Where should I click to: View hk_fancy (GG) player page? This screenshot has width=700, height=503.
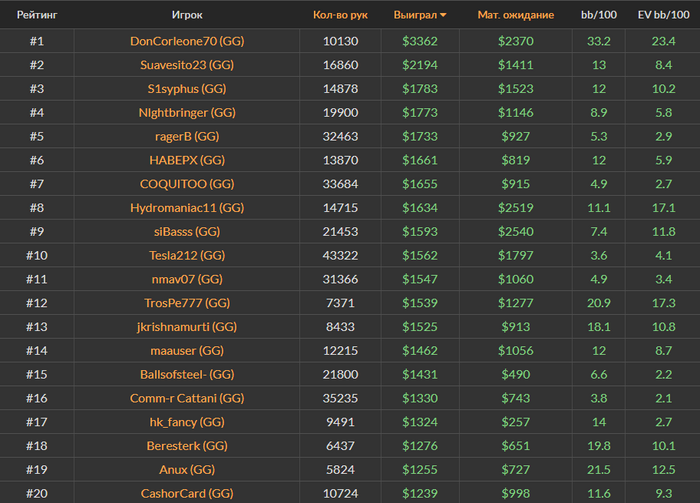click(187, 422)
